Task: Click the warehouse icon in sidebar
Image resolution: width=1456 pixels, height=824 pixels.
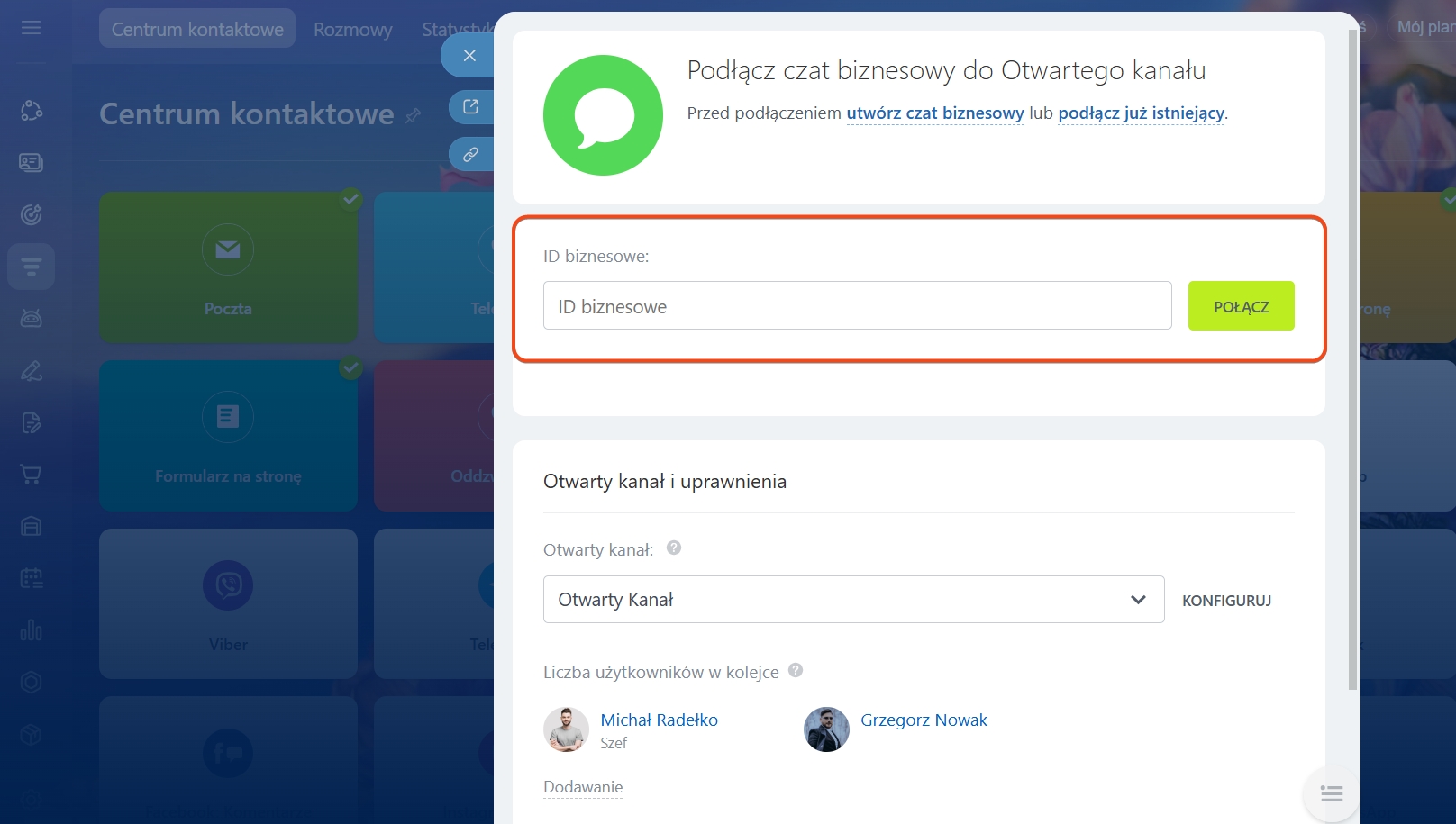Action: 32,526
